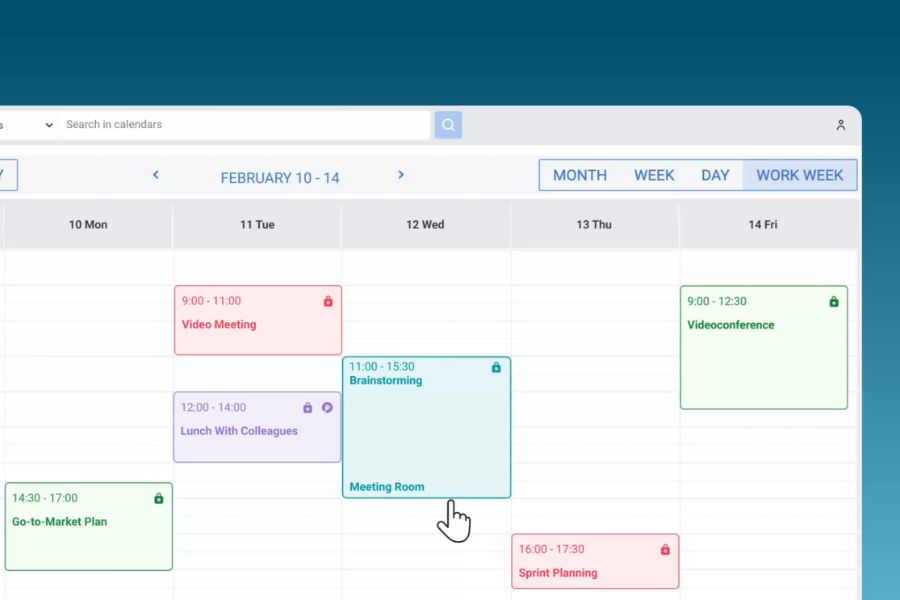The height and width of the screenshot is (600, 900).
Task: Open the Go-to-Market Plan event
Action: point(88,527)
